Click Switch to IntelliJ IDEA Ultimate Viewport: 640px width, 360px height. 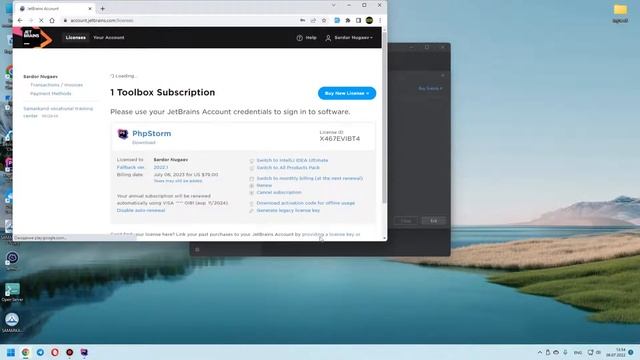[x=292, y=160]
